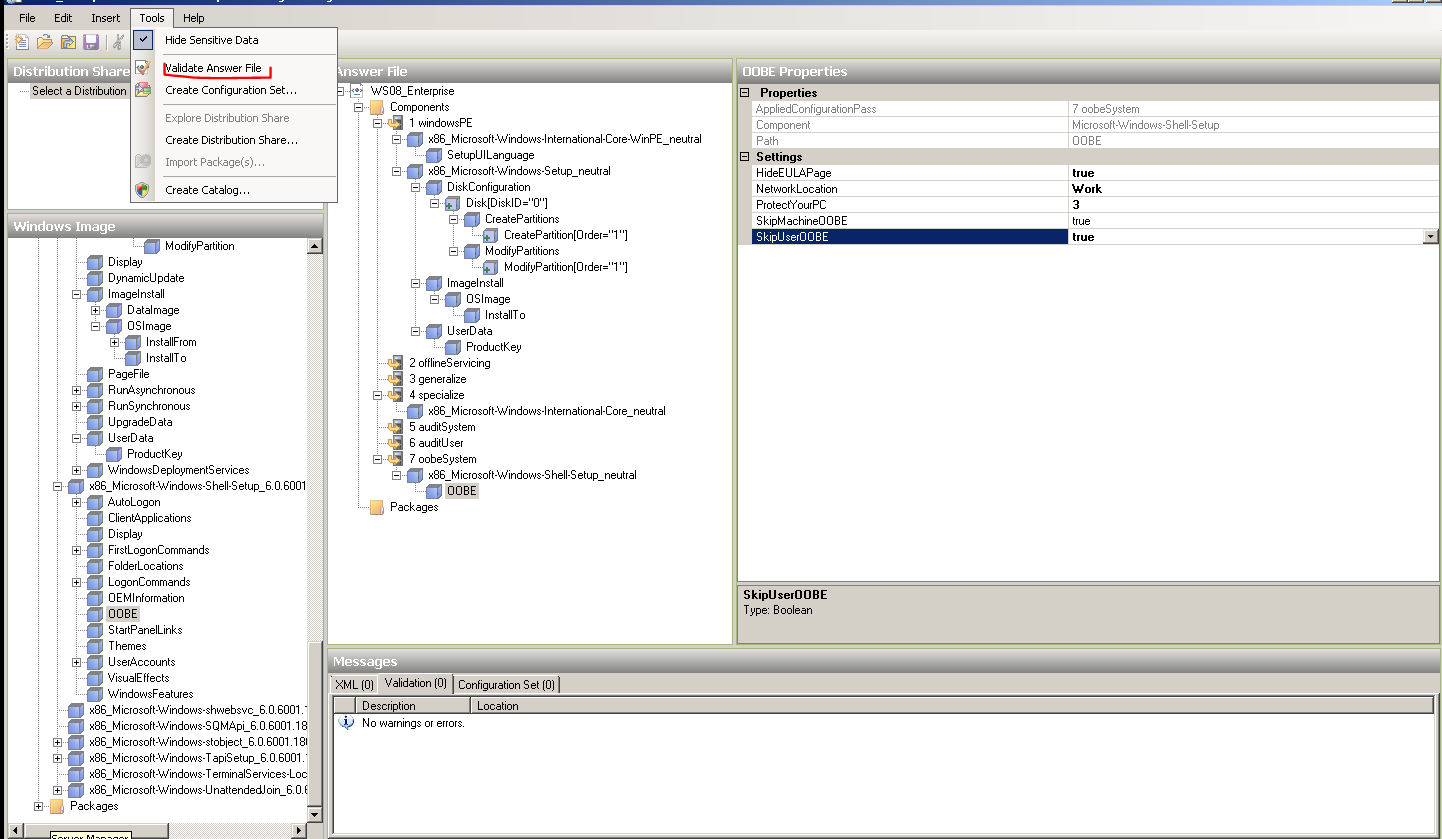Image resolution: width=1442 pixels, height=839 pixels.
Task: Open the Insert menu
Action: (x=105, y=18)
